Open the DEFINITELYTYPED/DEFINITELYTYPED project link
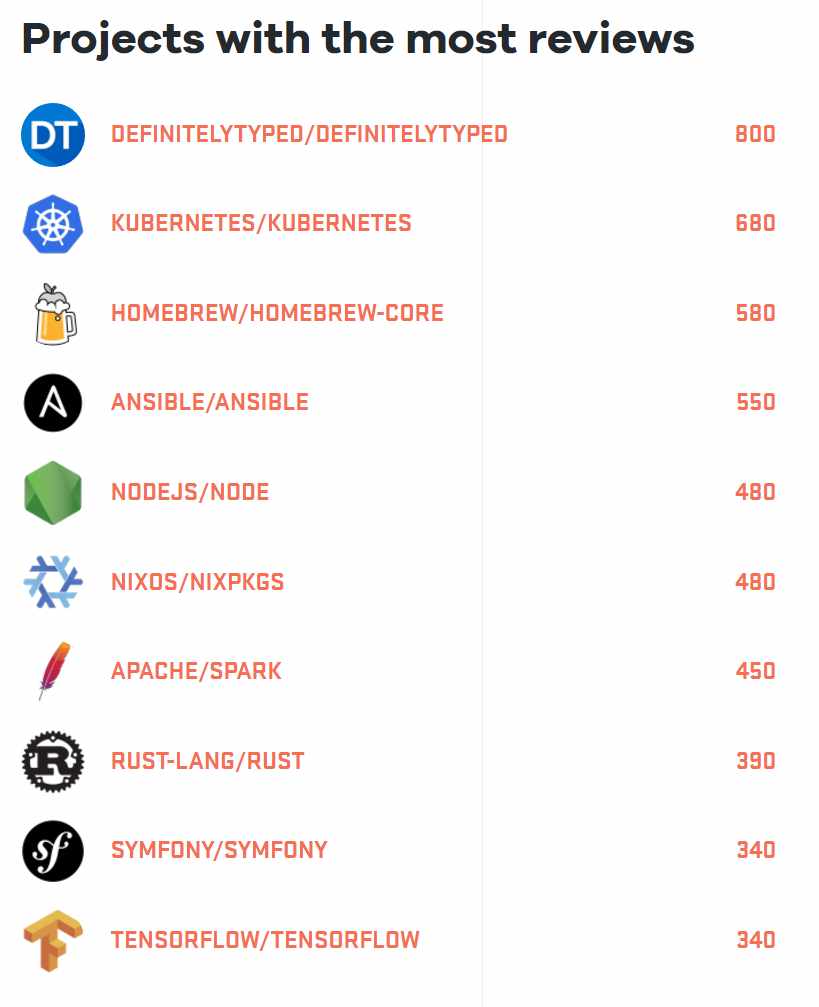This screenshot has width=819, height=1007. 309,134
